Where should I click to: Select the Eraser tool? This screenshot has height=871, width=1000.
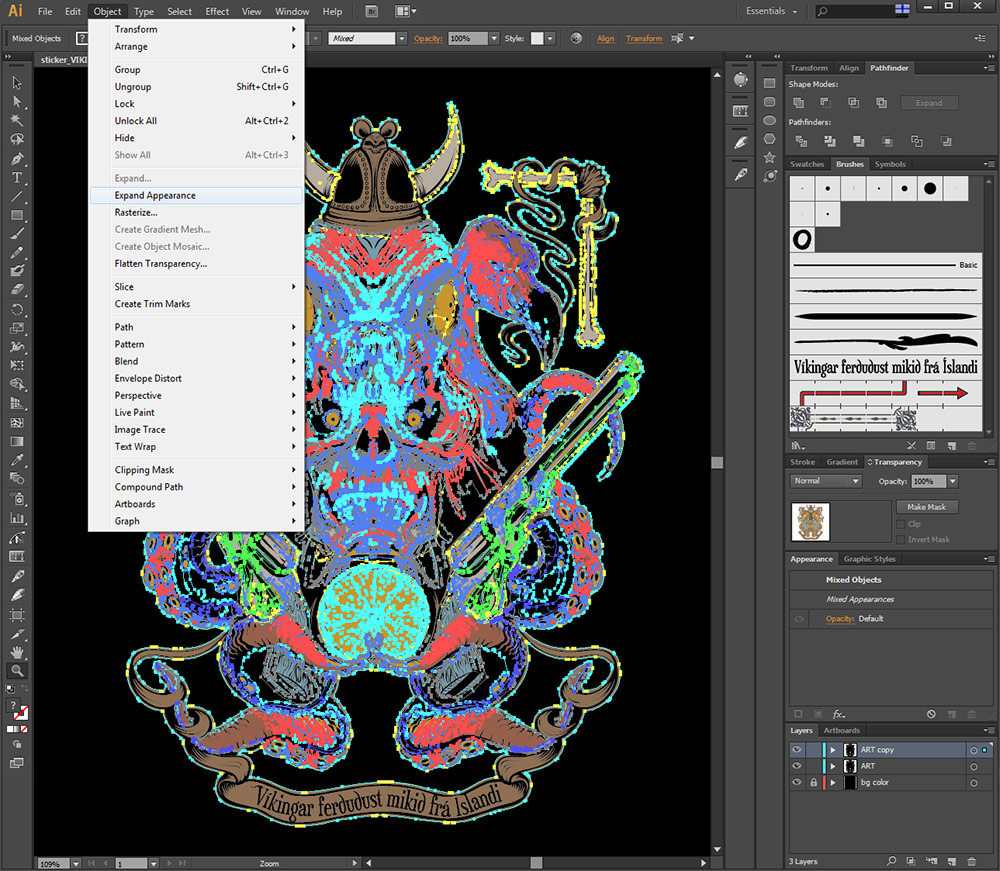point(17,289)
